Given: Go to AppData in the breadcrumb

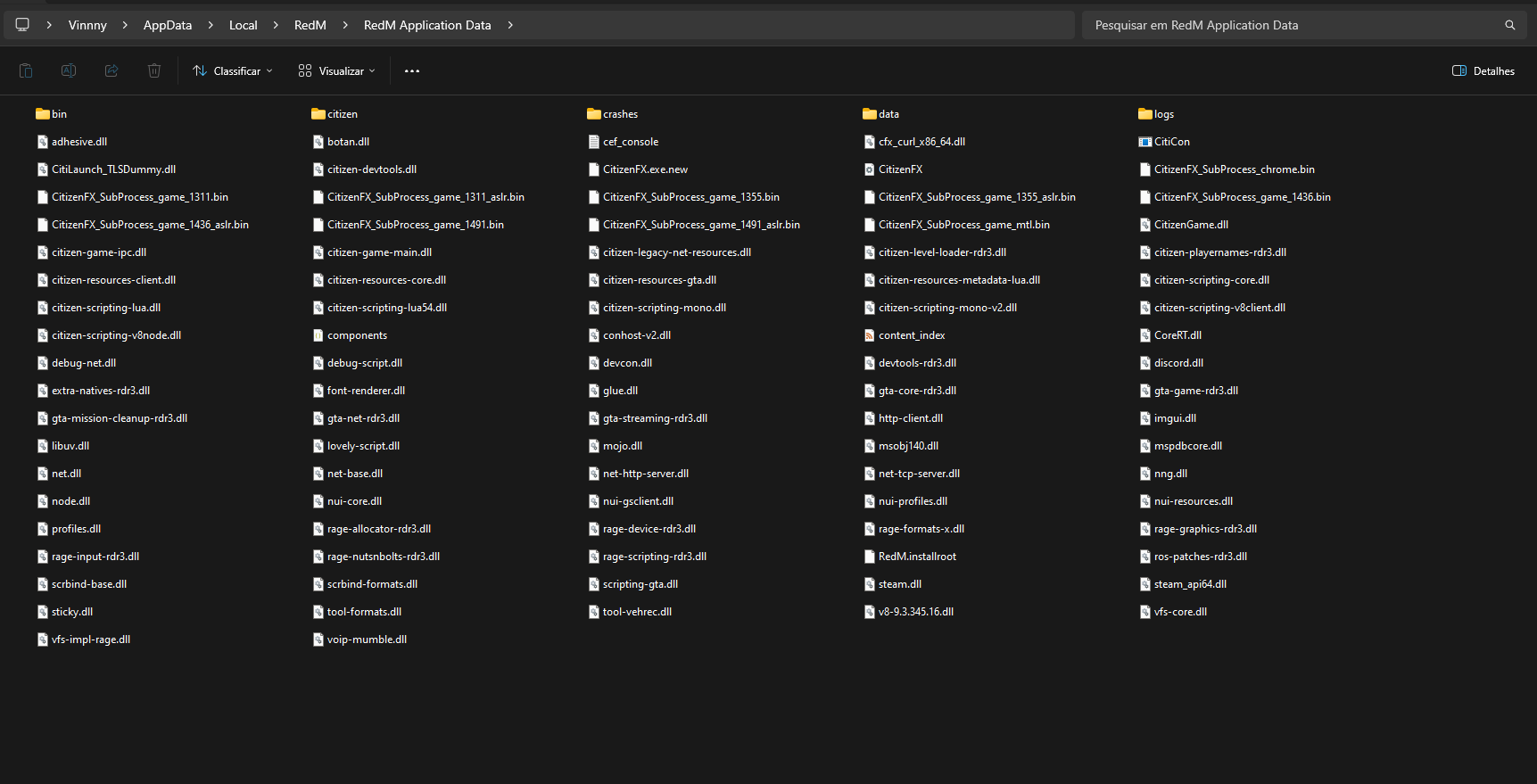Looking at the screenshot, I should pos(168,25).
